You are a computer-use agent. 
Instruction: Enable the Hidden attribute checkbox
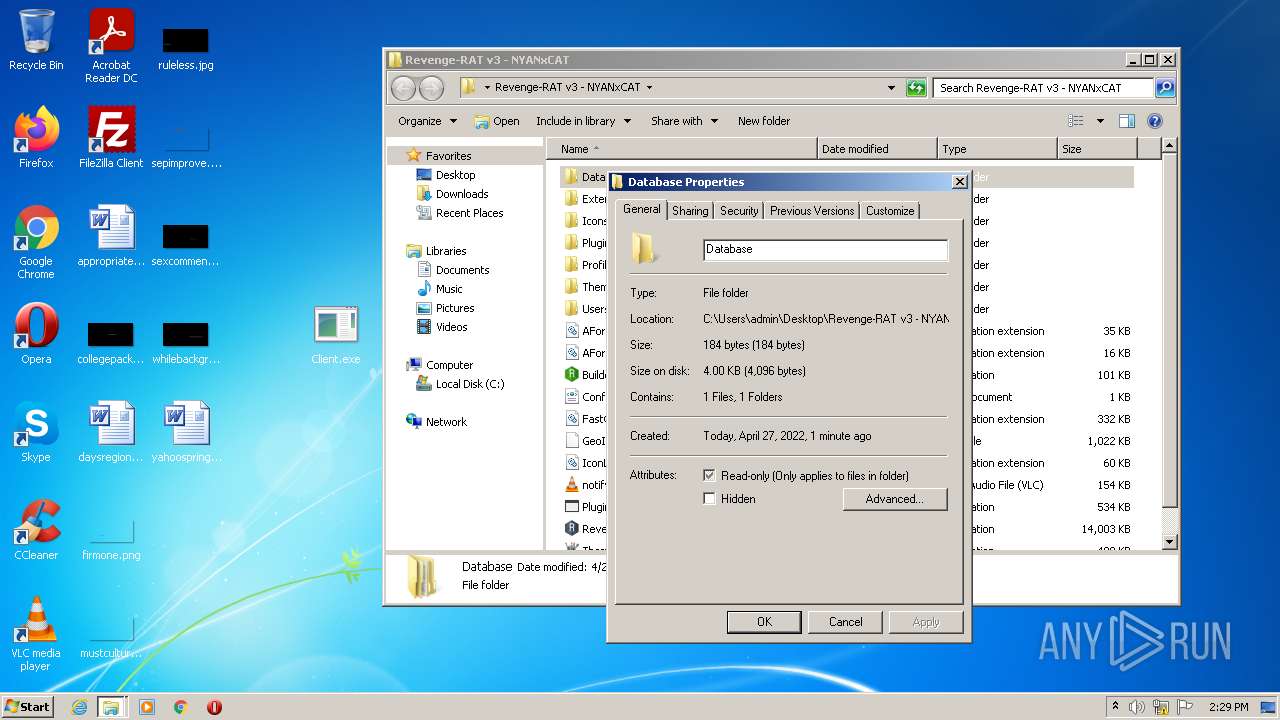click(710, 499)
